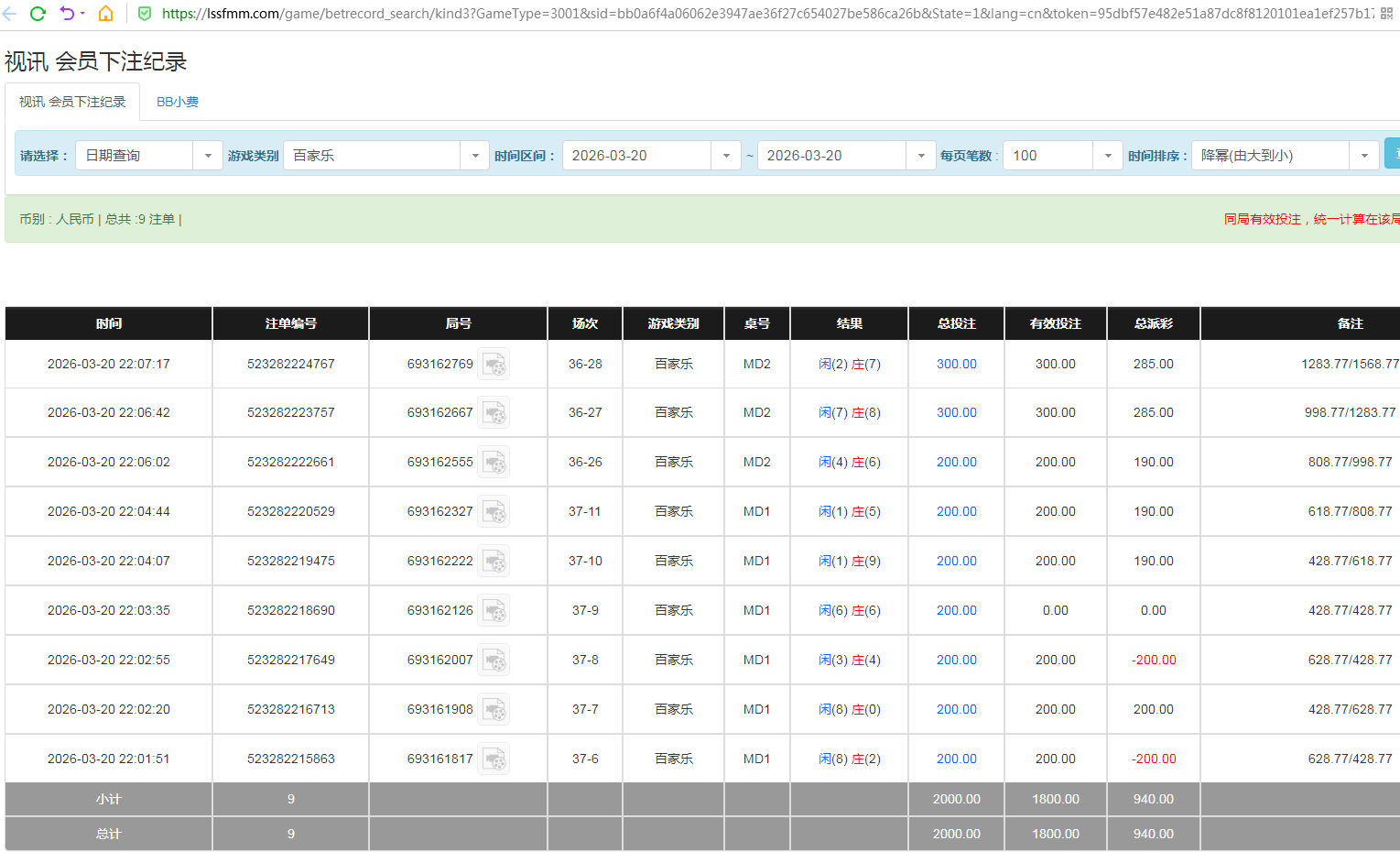Open video replay for round 693162222
This screenshot has width=1400, height=852.
coord(494,562)
